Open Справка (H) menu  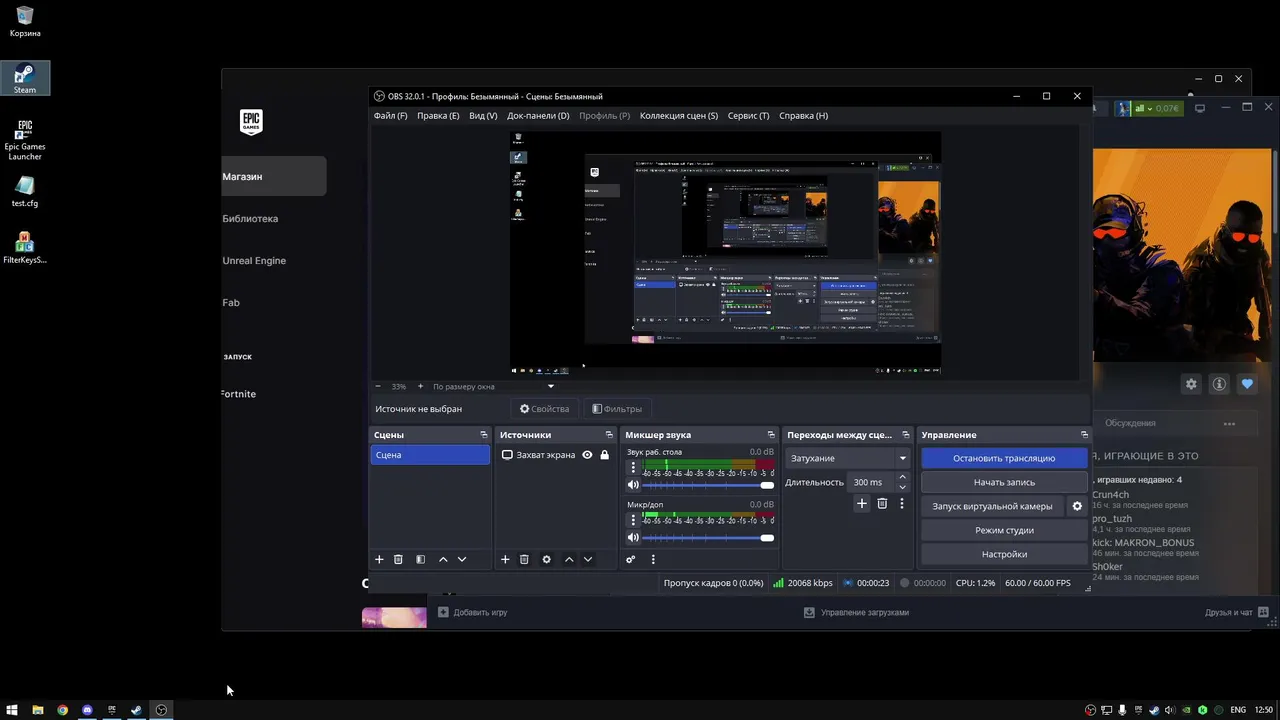(x=803, y=116)
